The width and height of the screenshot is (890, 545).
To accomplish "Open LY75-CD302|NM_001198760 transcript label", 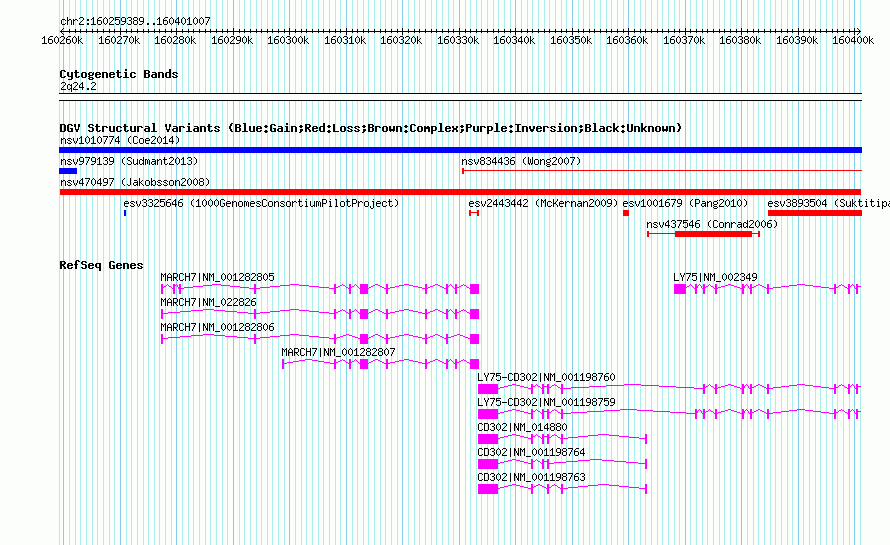I will (546, 377).
